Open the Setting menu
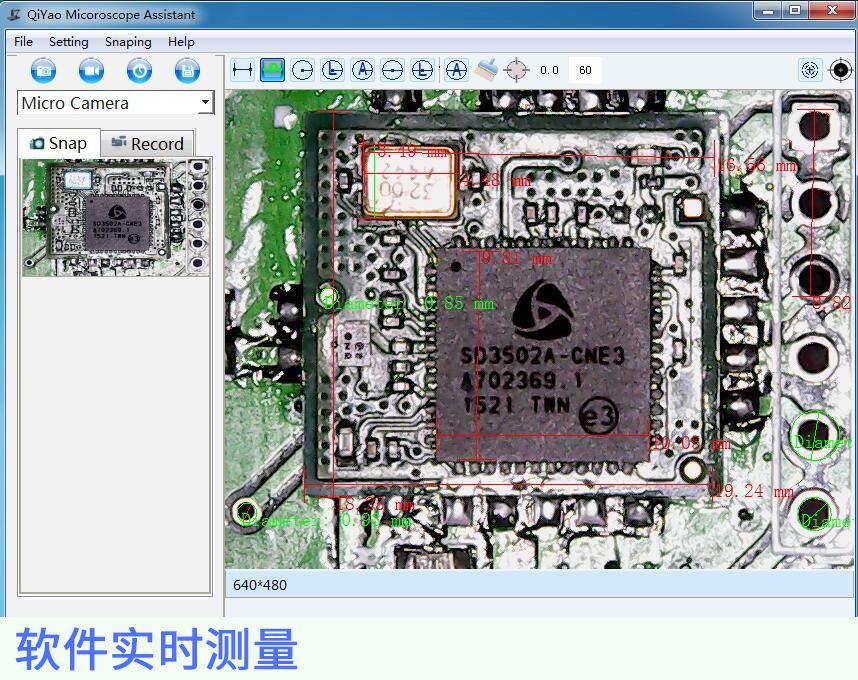Screen dimensions: 858x680 (x=68, y=42)
